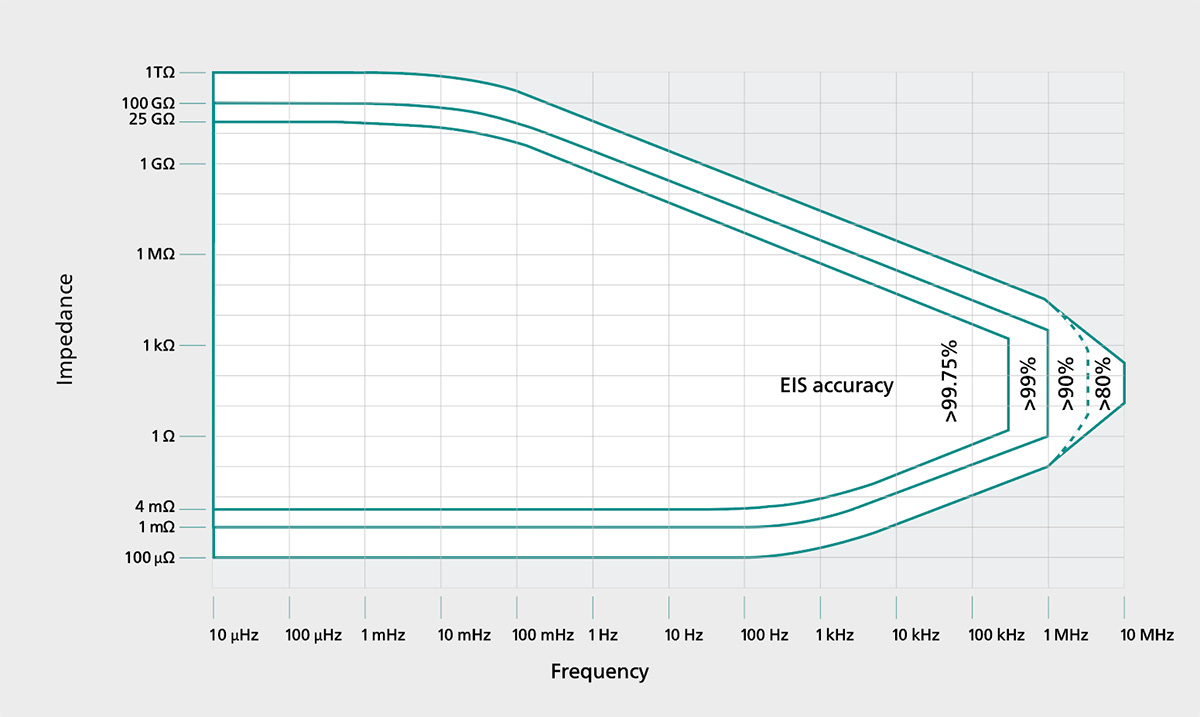Click the Frequency axis title
1200x717 pixels.
pos(599,671)
